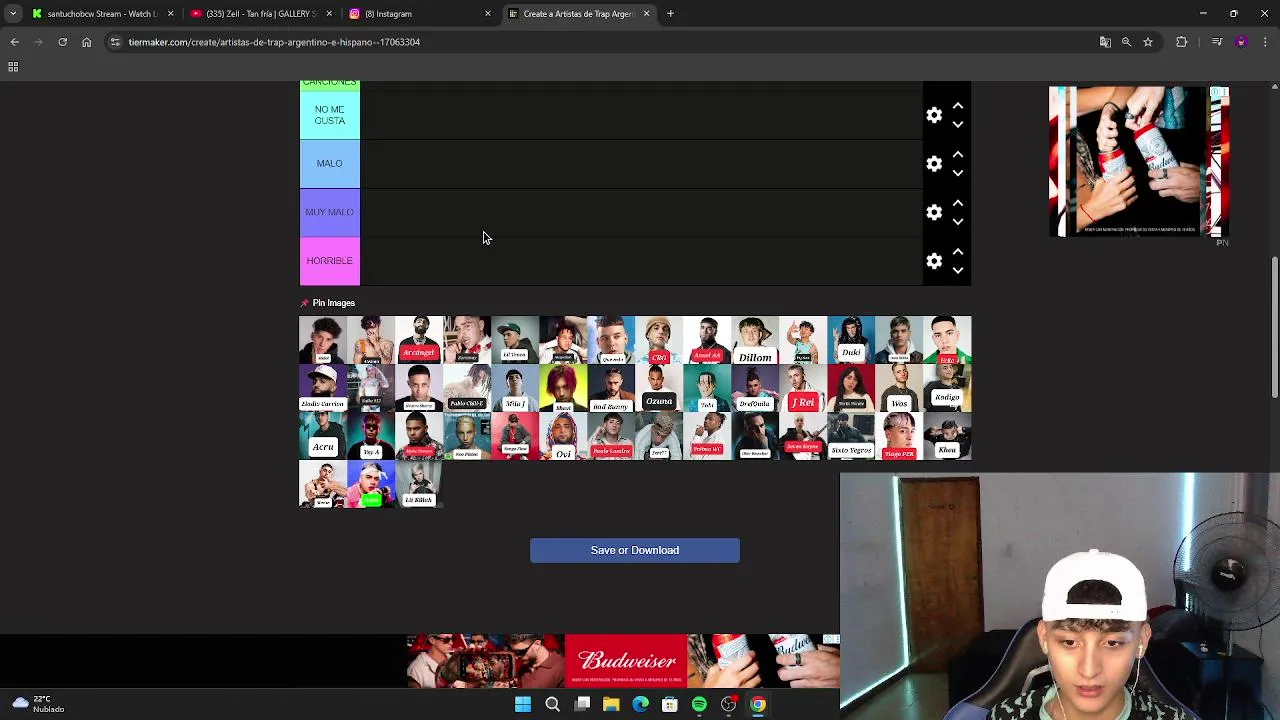1280x720 pixels.
Task: Click the purple MUY MALO tier label
Action: (330, 212)
